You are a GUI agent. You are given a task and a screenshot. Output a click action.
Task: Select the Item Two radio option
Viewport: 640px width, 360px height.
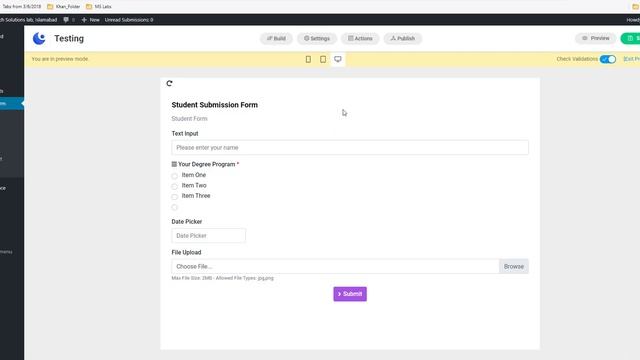[174, 187]
